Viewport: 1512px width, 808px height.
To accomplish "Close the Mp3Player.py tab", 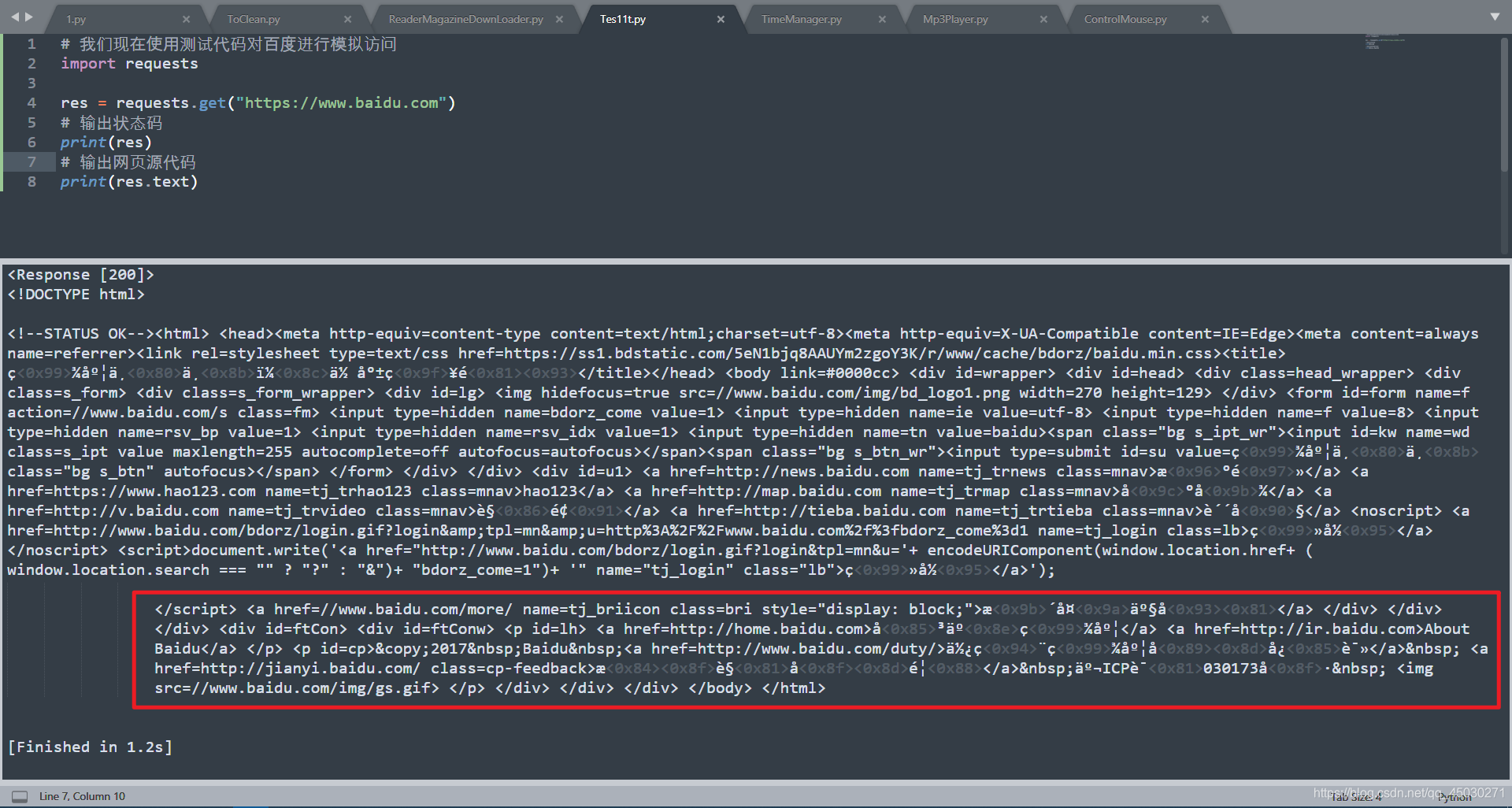I will (x=1043, y=19).
